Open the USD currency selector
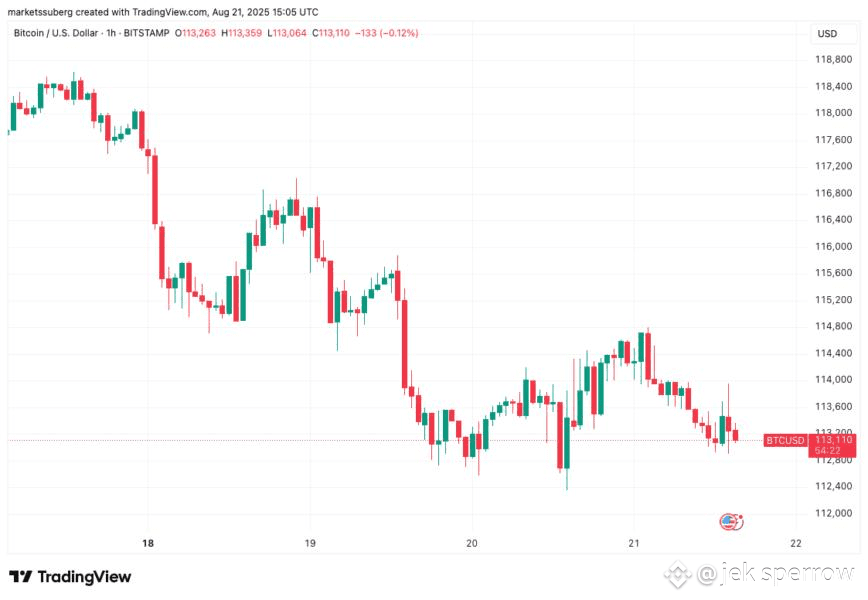Image resolution: width=868 pixels, height=600 pixels. [x=827, y=34]
